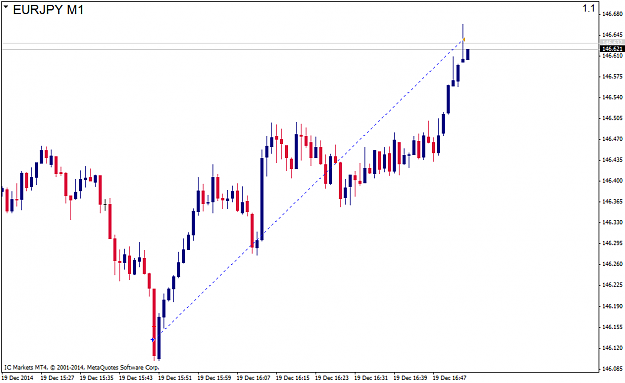Click the 19 Dec 16:15 time label
This screenshot has height=383, width=625.
pyautogui.click(x=293, y=378)
